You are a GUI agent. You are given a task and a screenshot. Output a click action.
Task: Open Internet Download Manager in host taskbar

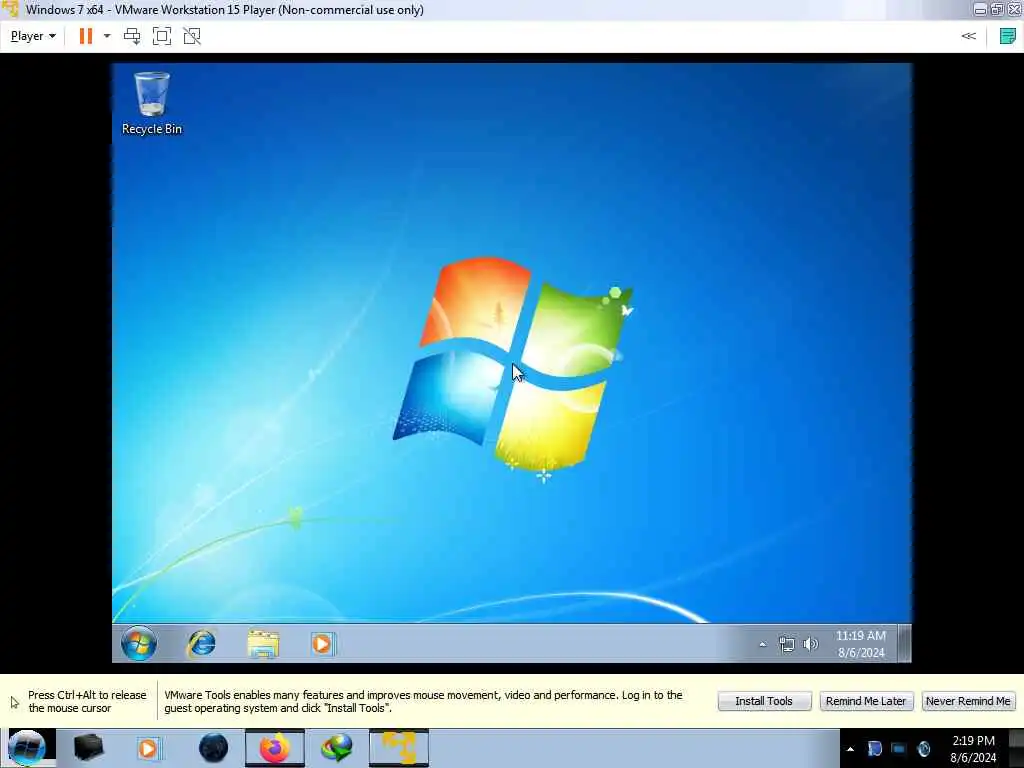point(337,748)
